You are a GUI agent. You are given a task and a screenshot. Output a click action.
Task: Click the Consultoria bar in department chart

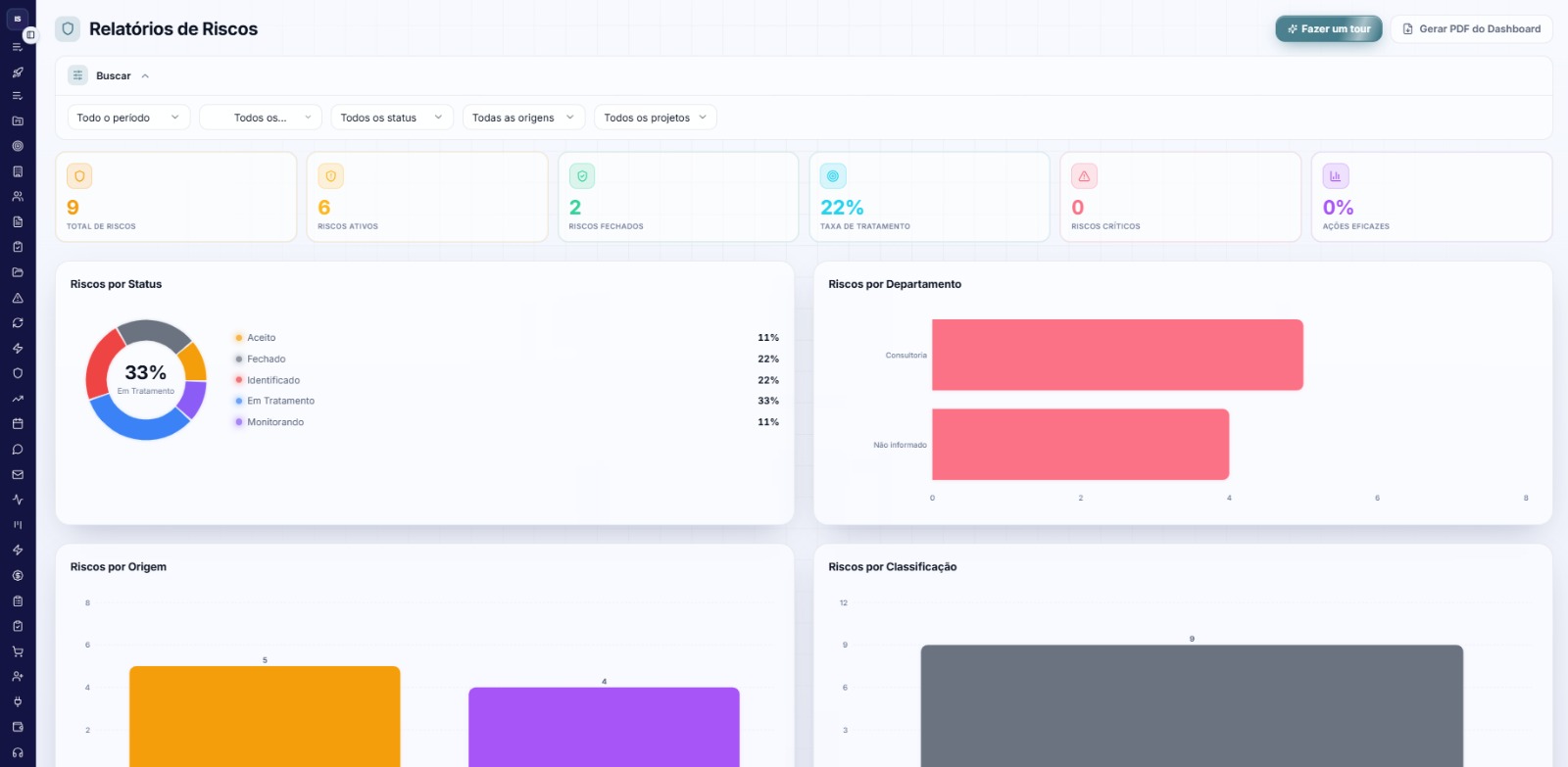[1117, 355]
